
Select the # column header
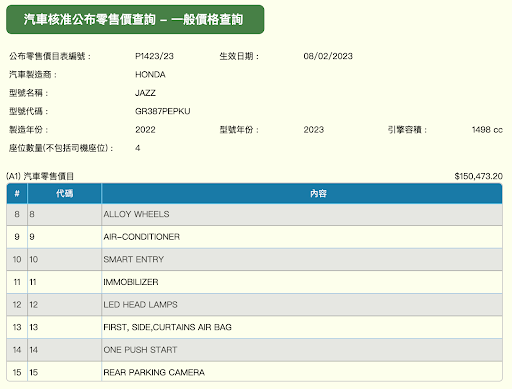point(17,193)
